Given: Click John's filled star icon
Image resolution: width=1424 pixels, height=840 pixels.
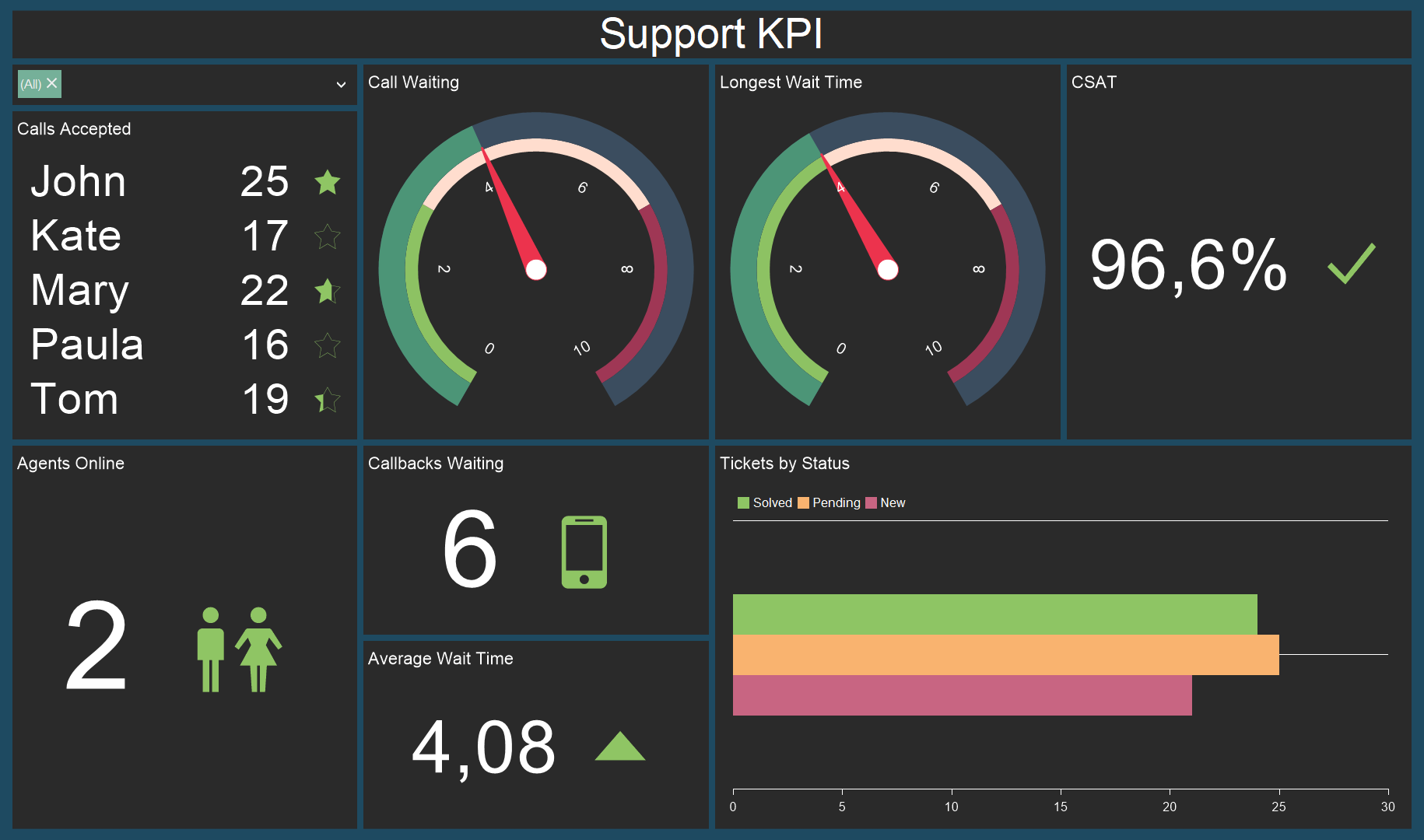Looking at the screenshot, I should pos(328,182).
